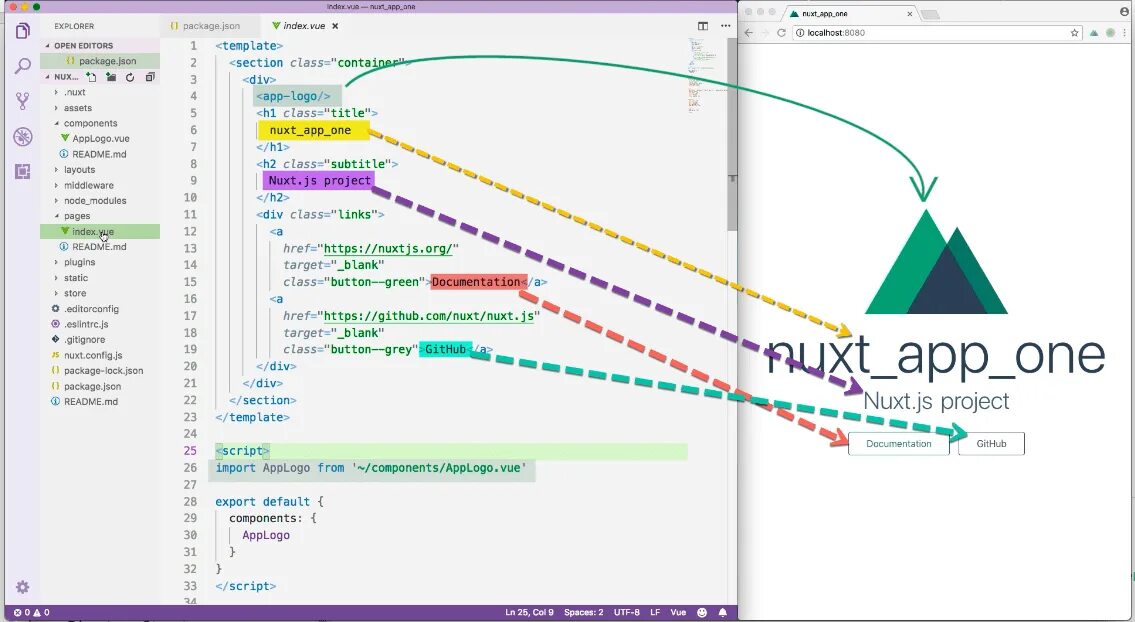Open the Source Control view
1135x622 pixels.
coord(22,101)
